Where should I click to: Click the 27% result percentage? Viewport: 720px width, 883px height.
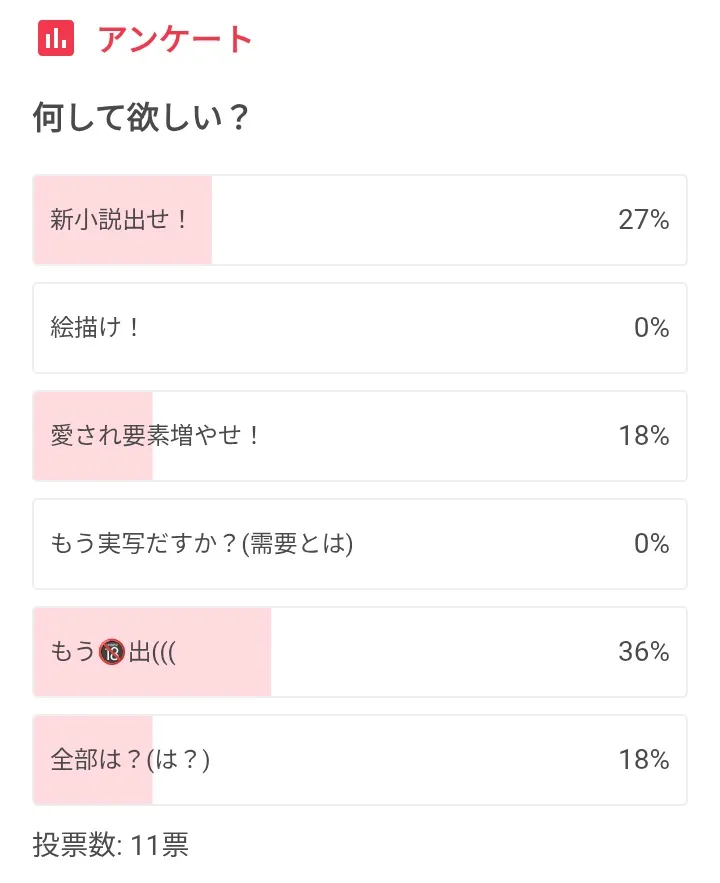[x=643, y=220]
